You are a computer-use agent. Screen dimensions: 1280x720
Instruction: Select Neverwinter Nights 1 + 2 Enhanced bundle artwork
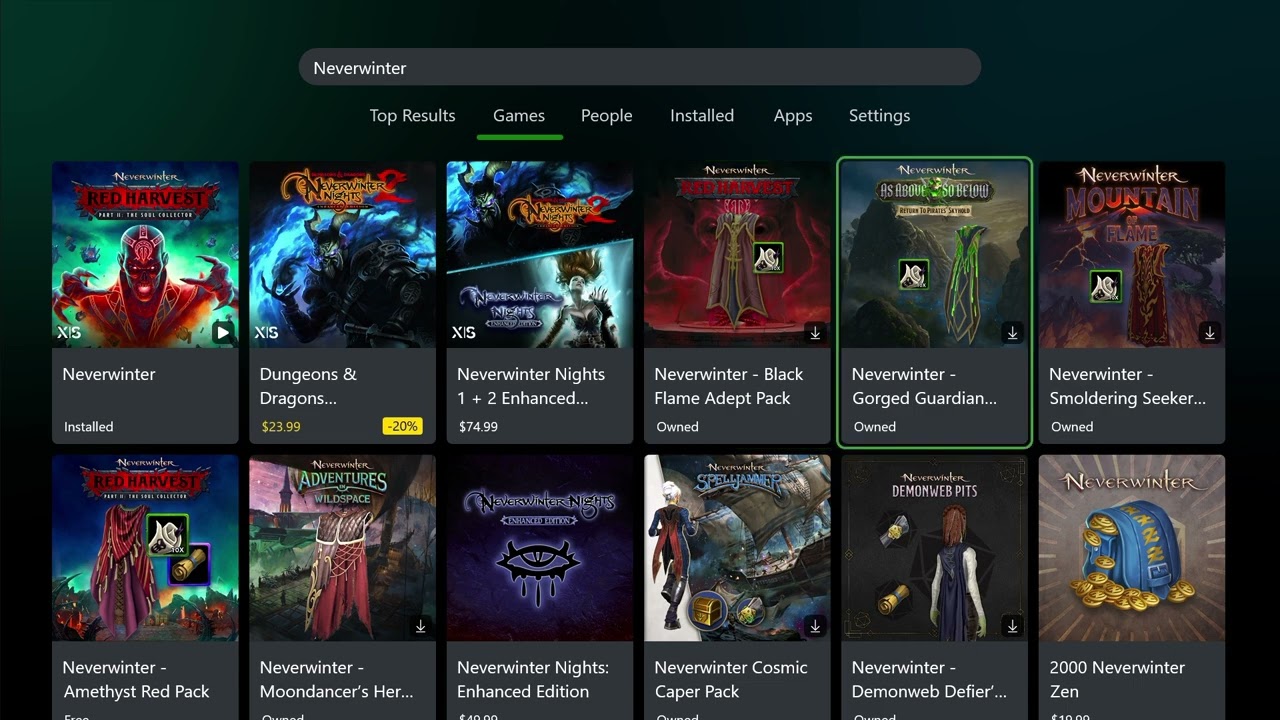coord(540,255)
